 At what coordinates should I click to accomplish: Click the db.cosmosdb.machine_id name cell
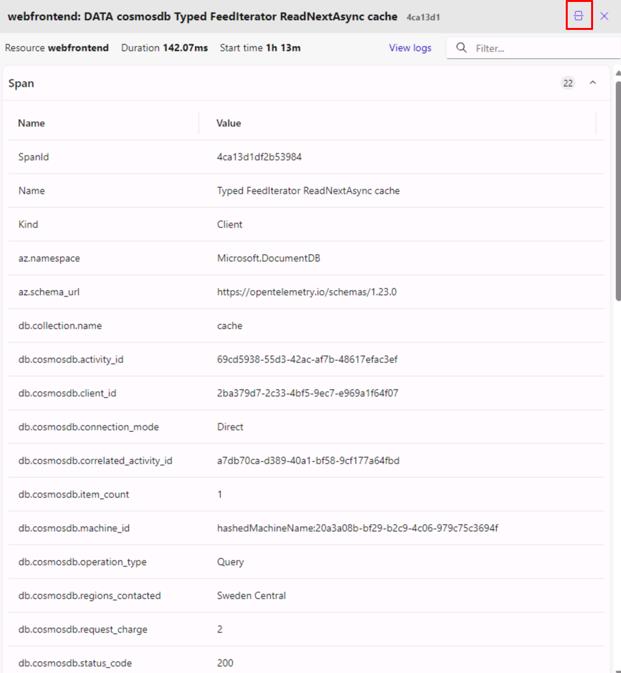[74, 528]
